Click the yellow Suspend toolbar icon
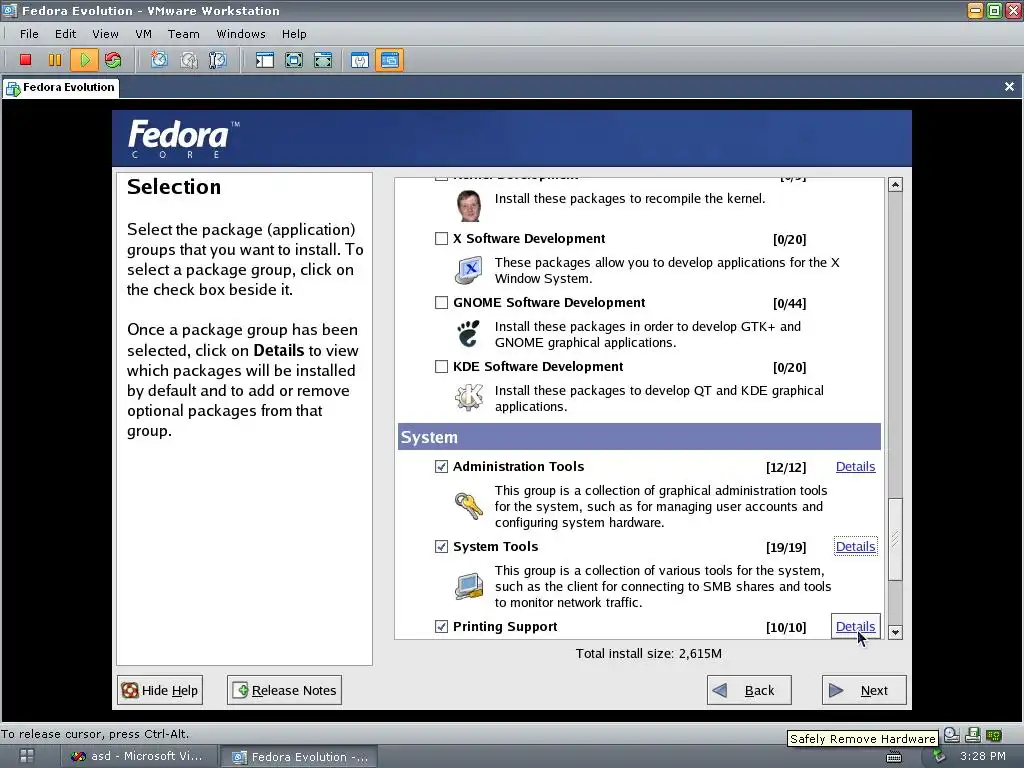Viewport: 1024px width, 768px height. [x=55, y=60]
